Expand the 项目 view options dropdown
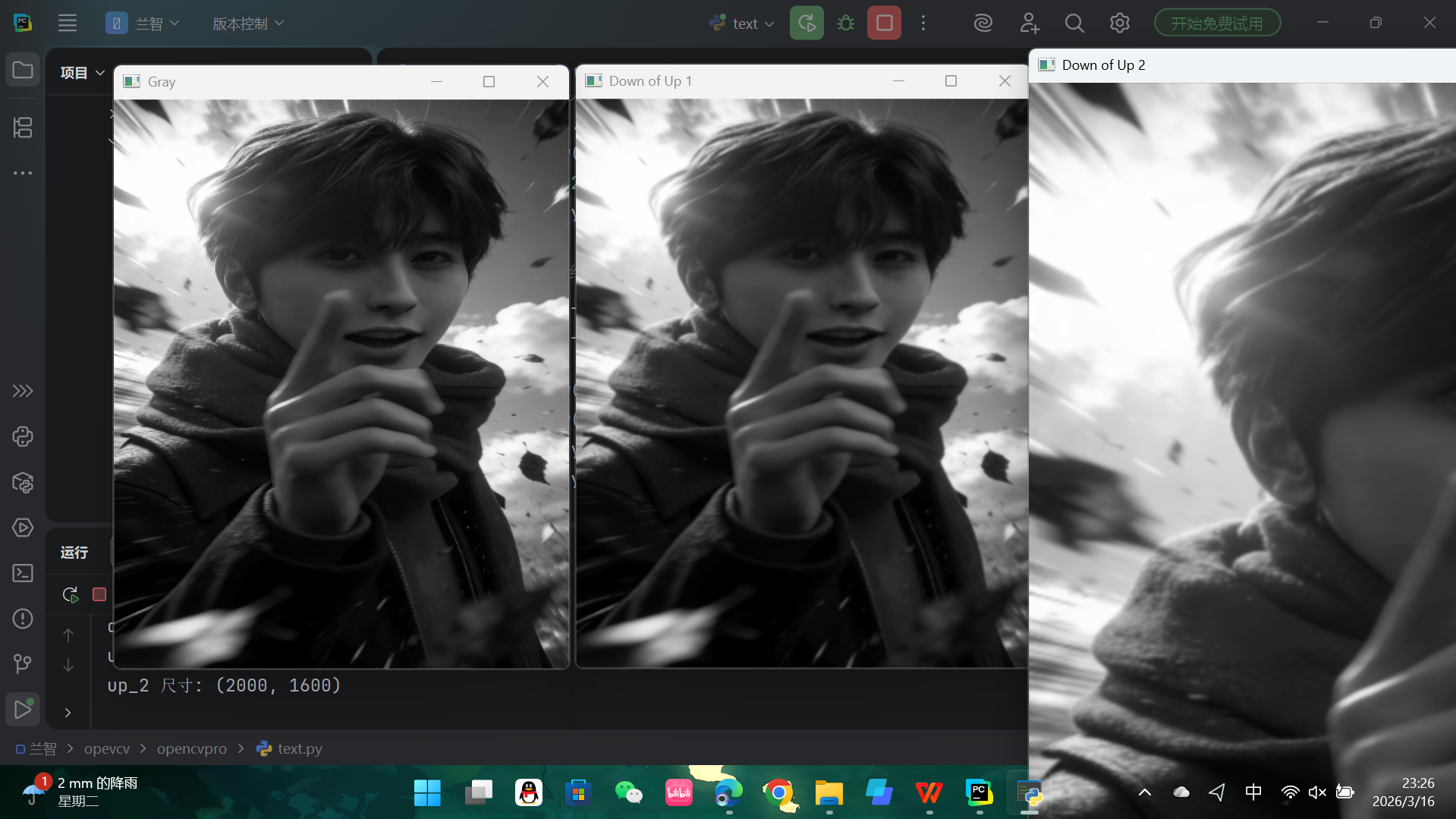Screen dimensions: 1456x819 click(83, 73)
